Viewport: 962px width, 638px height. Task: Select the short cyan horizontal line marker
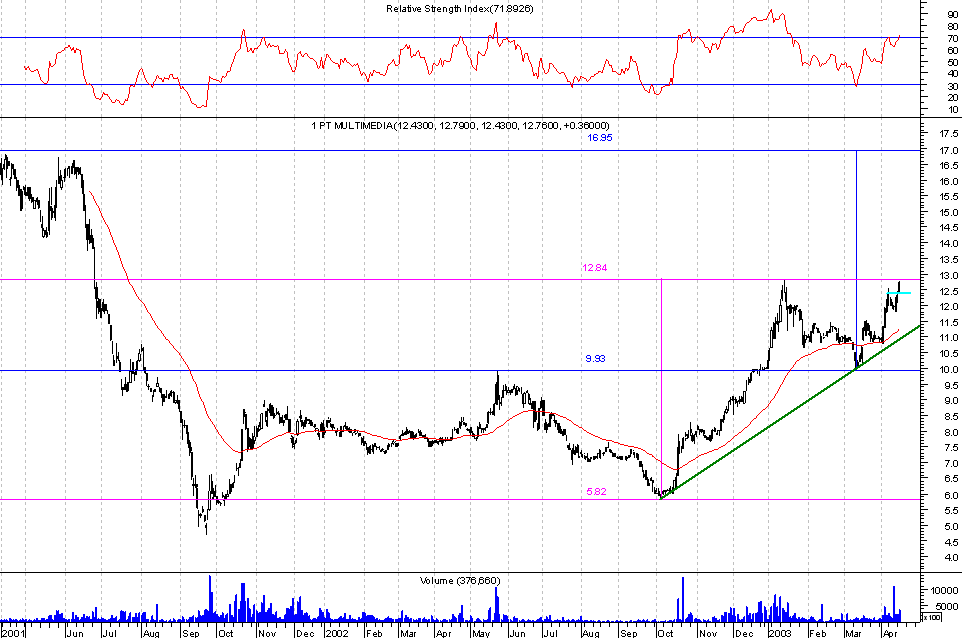pos(899,293)
